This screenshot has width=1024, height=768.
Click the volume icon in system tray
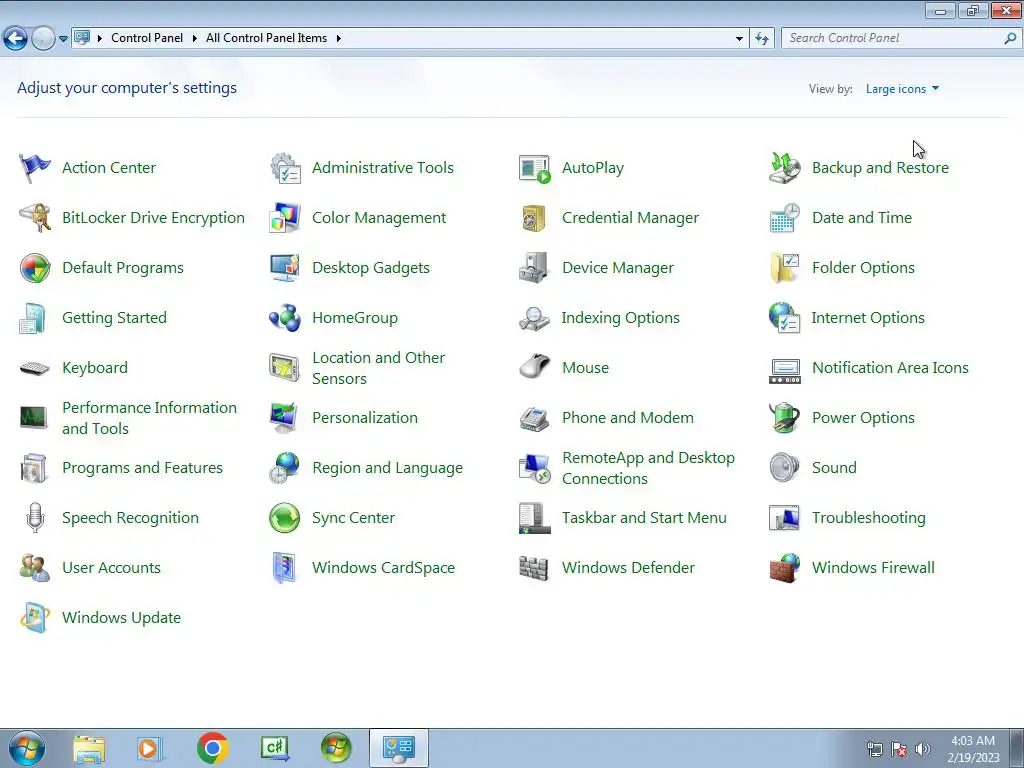[923, 749]
